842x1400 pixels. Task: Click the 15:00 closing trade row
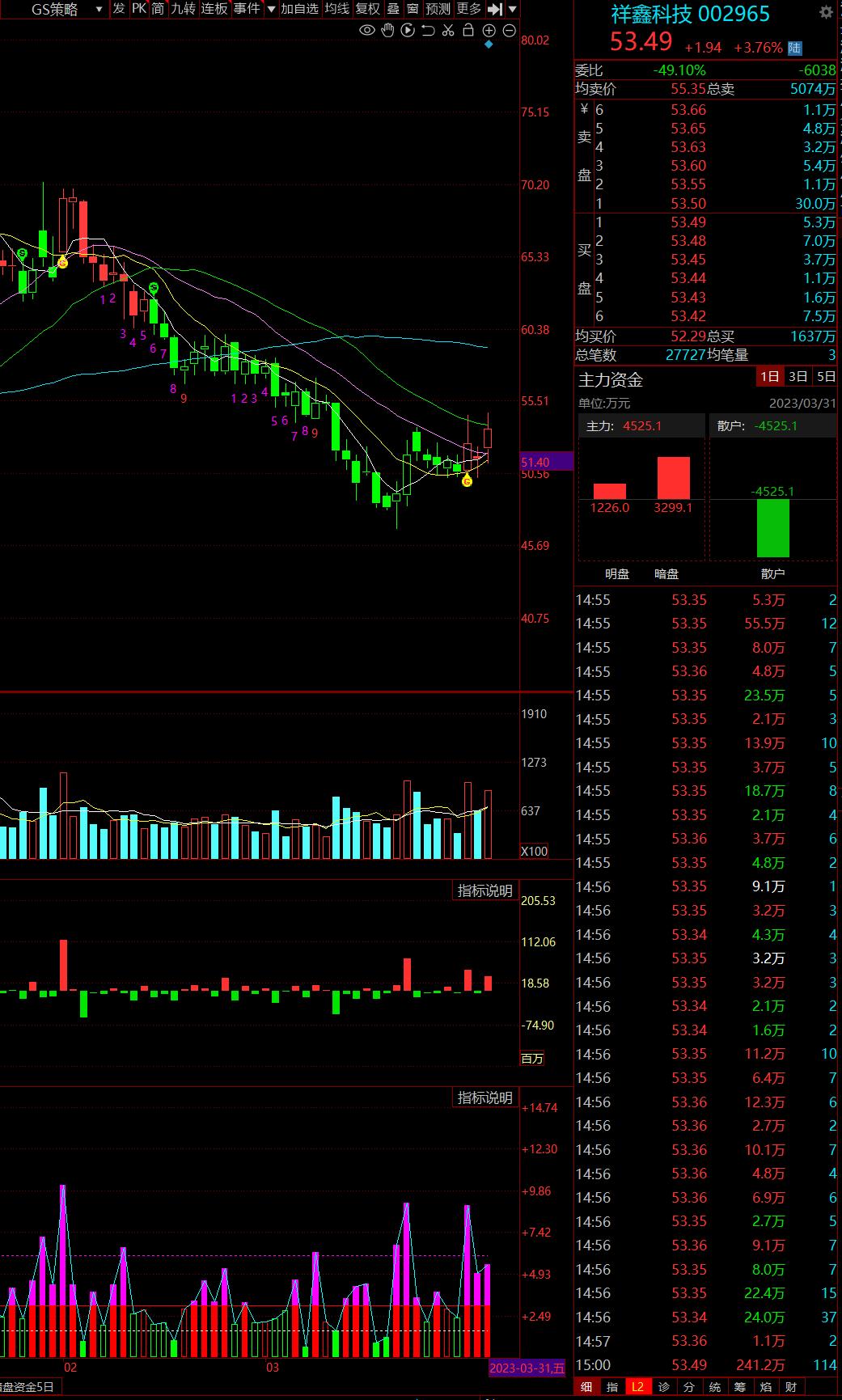pos(706,1364)
